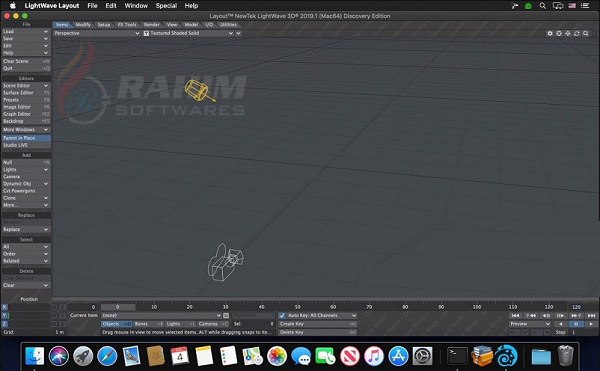Switch to the Setup tab
This screenshot has height=371, width=600.
pos(104,25)
